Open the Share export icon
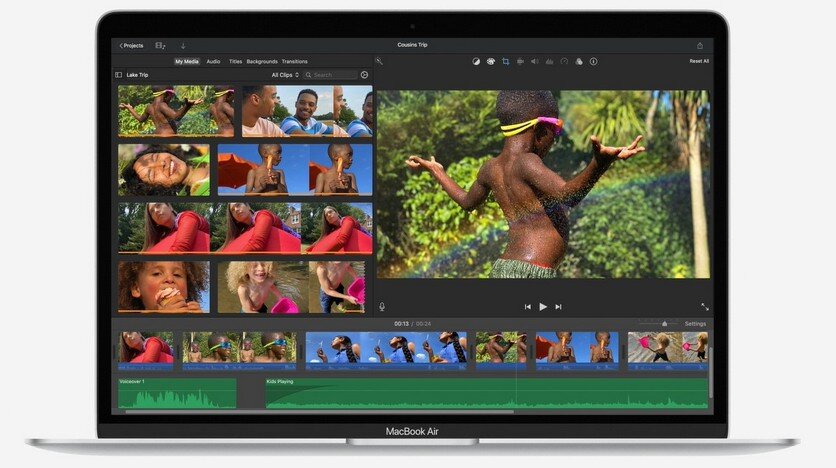 [x=700, y=46]
